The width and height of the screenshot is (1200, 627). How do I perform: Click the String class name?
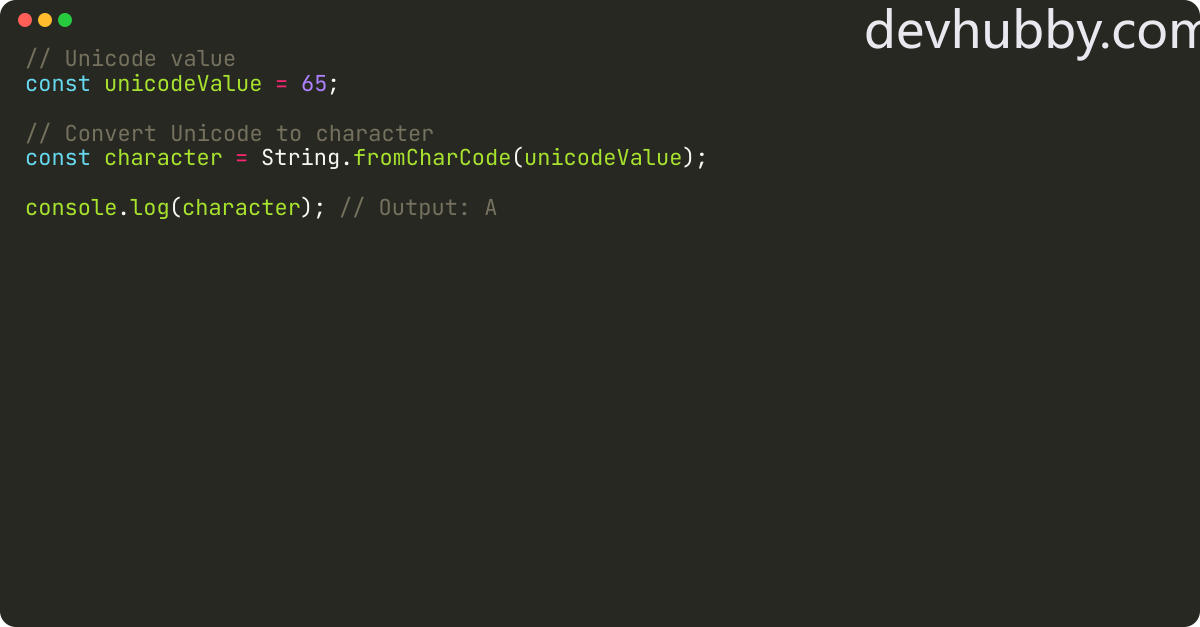click(301, 158)
